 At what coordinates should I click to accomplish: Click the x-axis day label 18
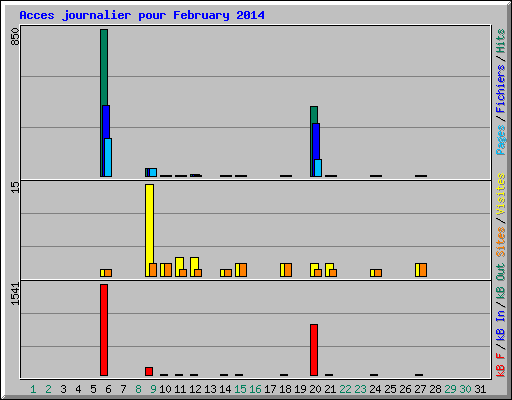(x=285, y=389)
